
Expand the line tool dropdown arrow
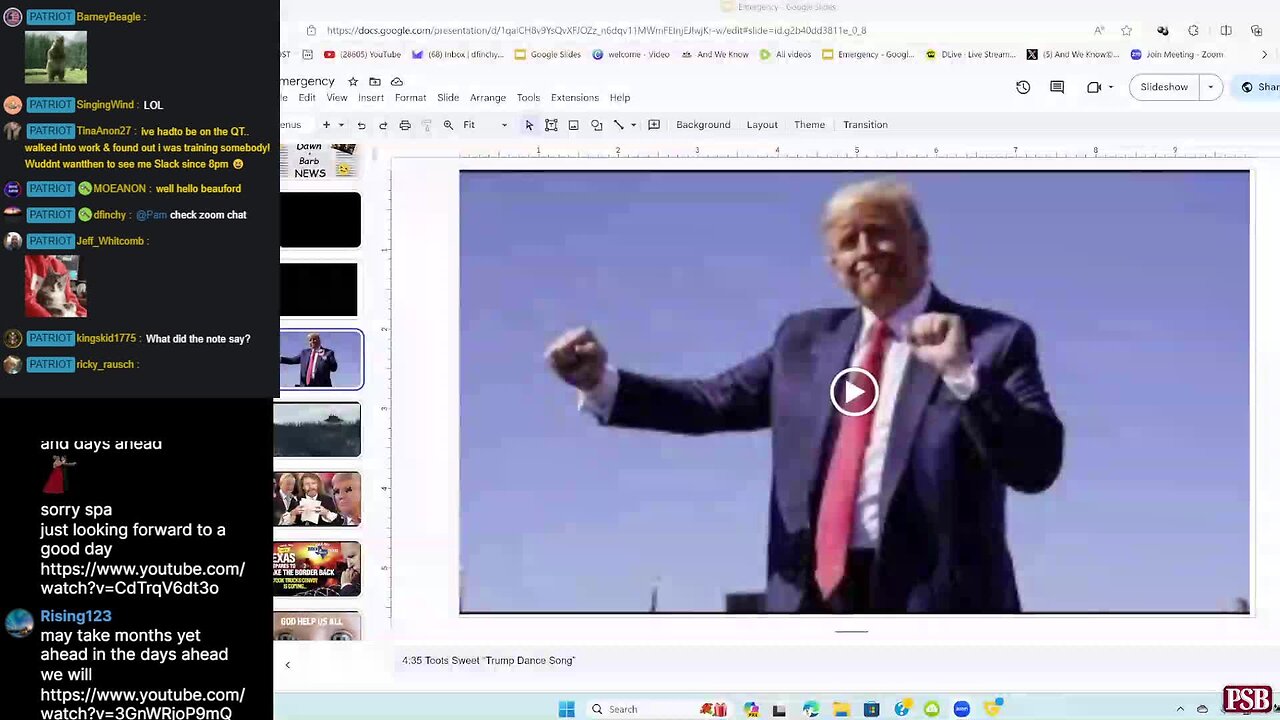[633, 125]
